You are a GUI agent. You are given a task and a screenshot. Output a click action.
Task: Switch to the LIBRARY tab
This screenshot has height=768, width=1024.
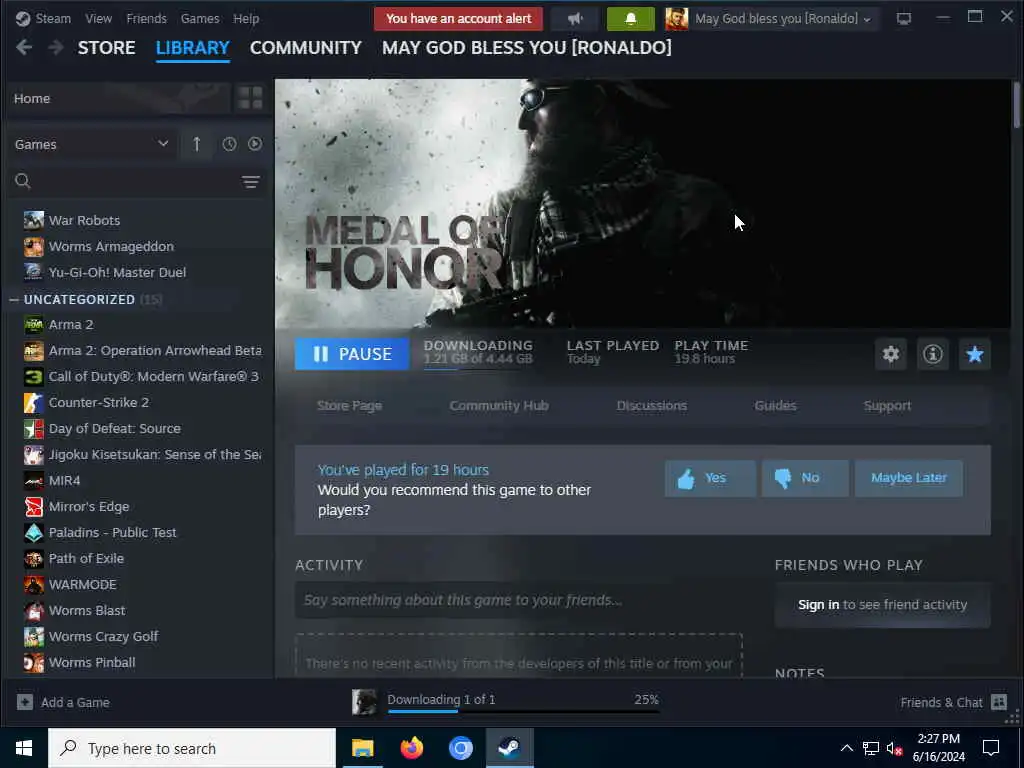[x=193, y=48]
